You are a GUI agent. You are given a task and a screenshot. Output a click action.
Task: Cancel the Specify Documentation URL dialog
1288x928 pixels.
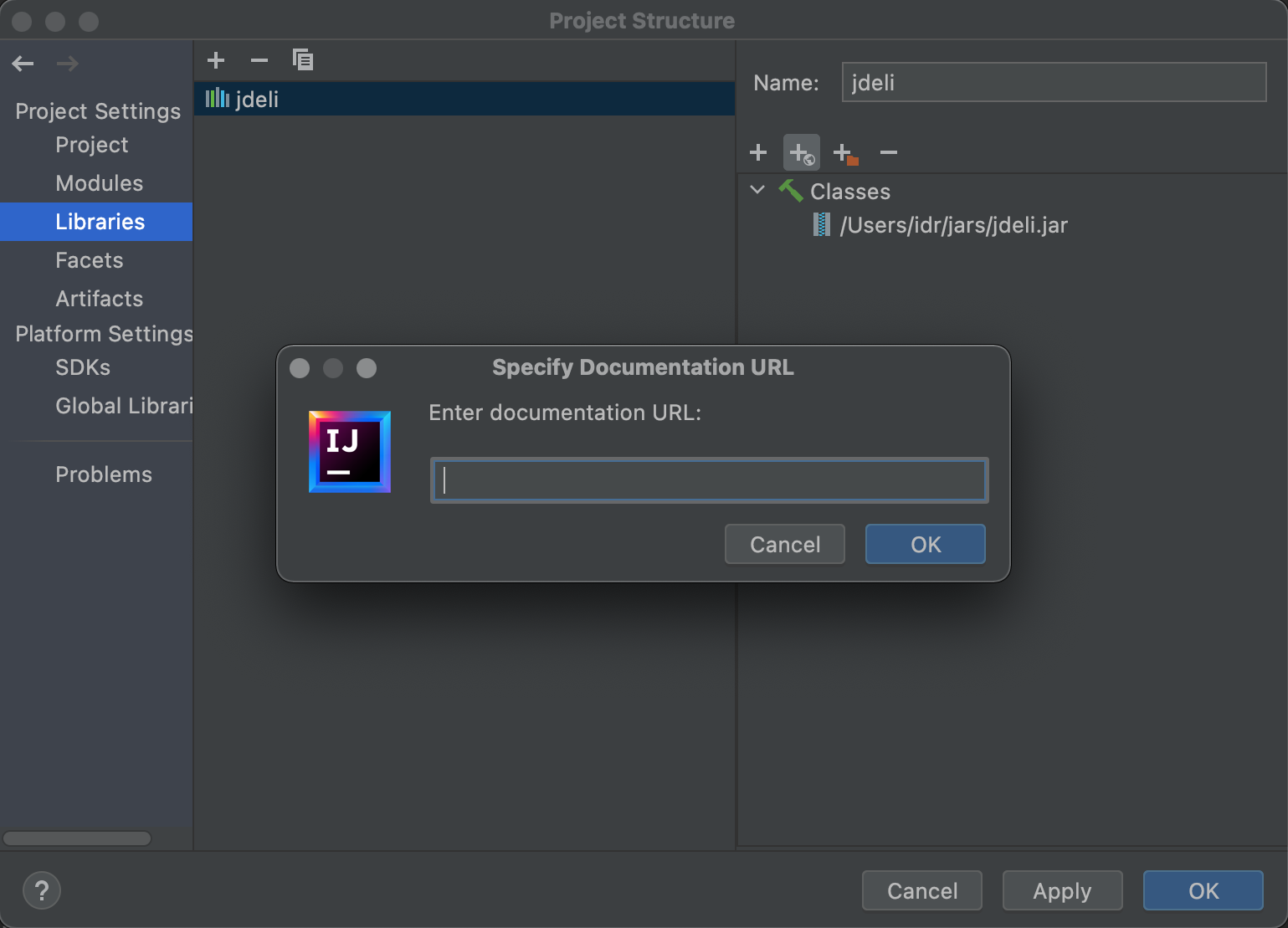(784, 544)
